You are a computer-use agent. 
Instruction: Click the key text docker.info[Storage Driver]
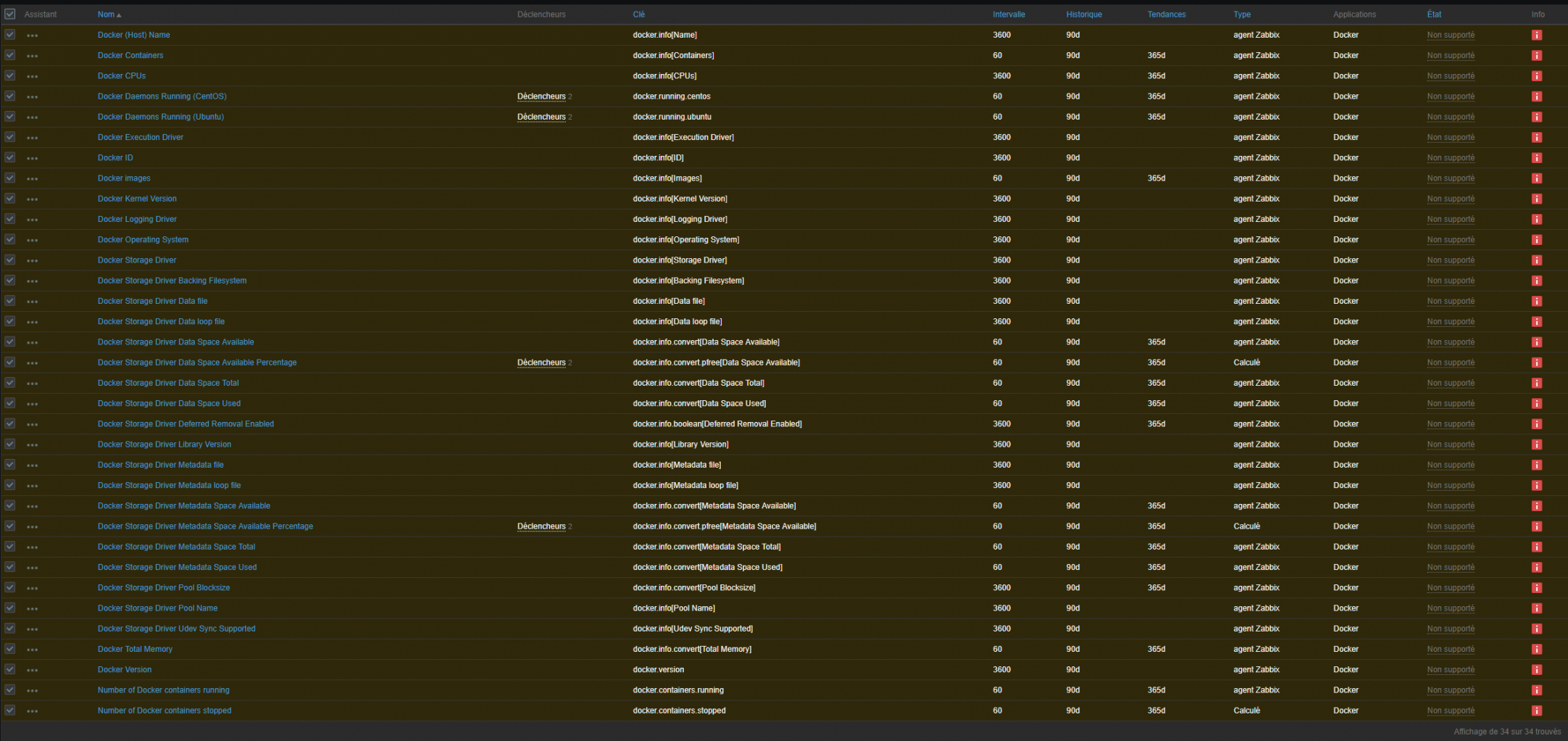[x=680, y=260]
